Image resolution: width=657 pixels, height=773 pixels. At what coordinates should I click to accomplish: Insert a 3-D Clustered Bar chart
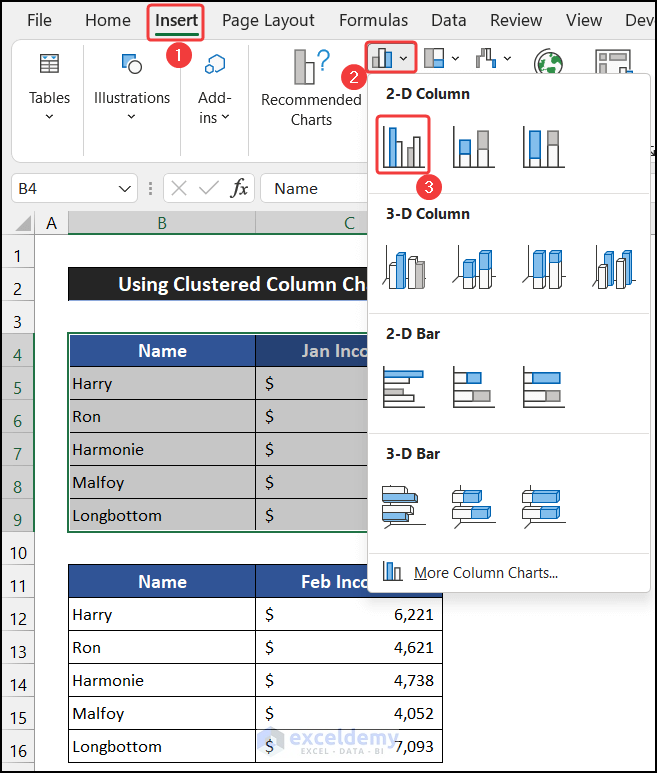click(x=404, y=507)
